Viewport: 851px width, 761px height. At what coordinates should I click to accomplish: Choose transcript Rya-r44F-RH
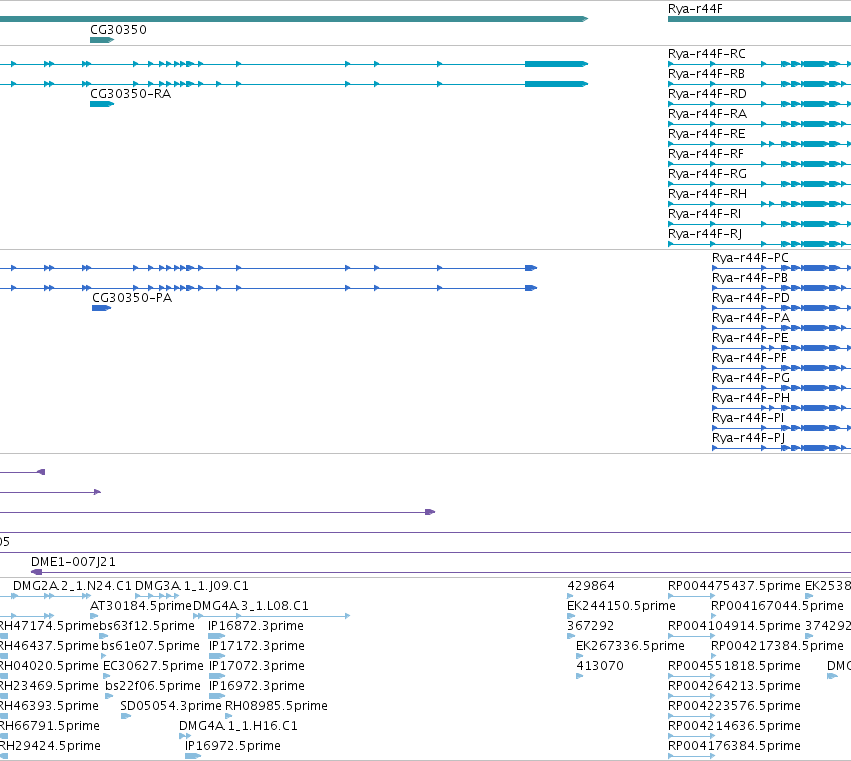pyautogui.click(x=707, y=194)
